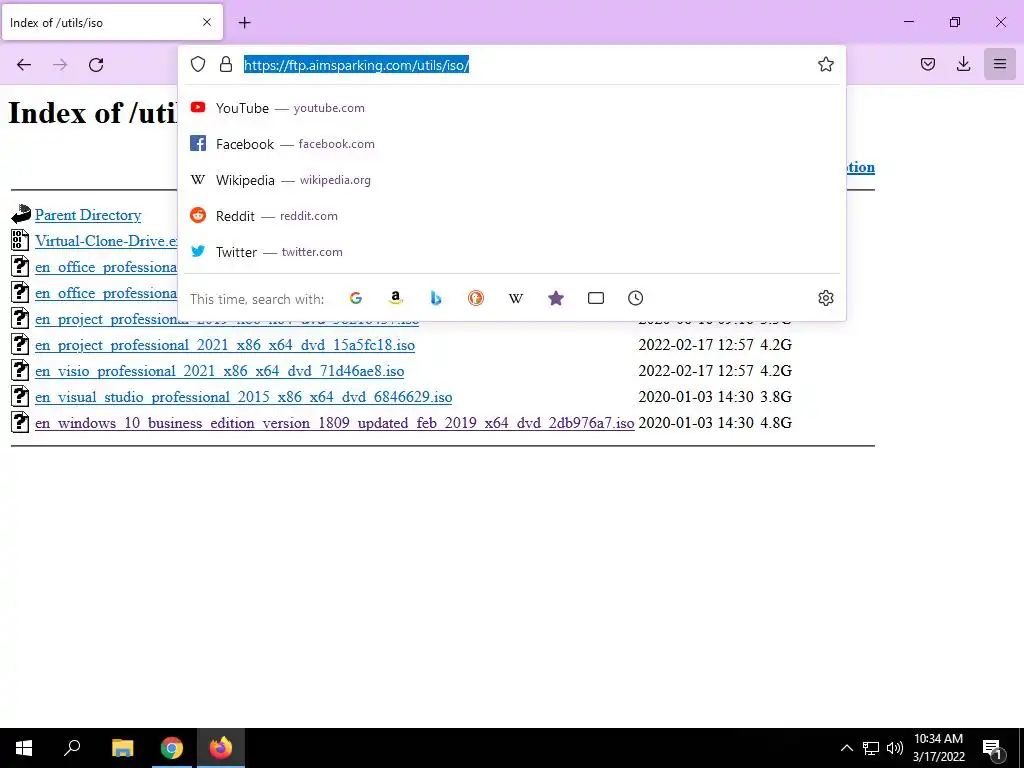The image size is (1024, 768).
Task: Search with Wikipedia one-off icon
Action: pyautogui.click(x=516, y=298)
